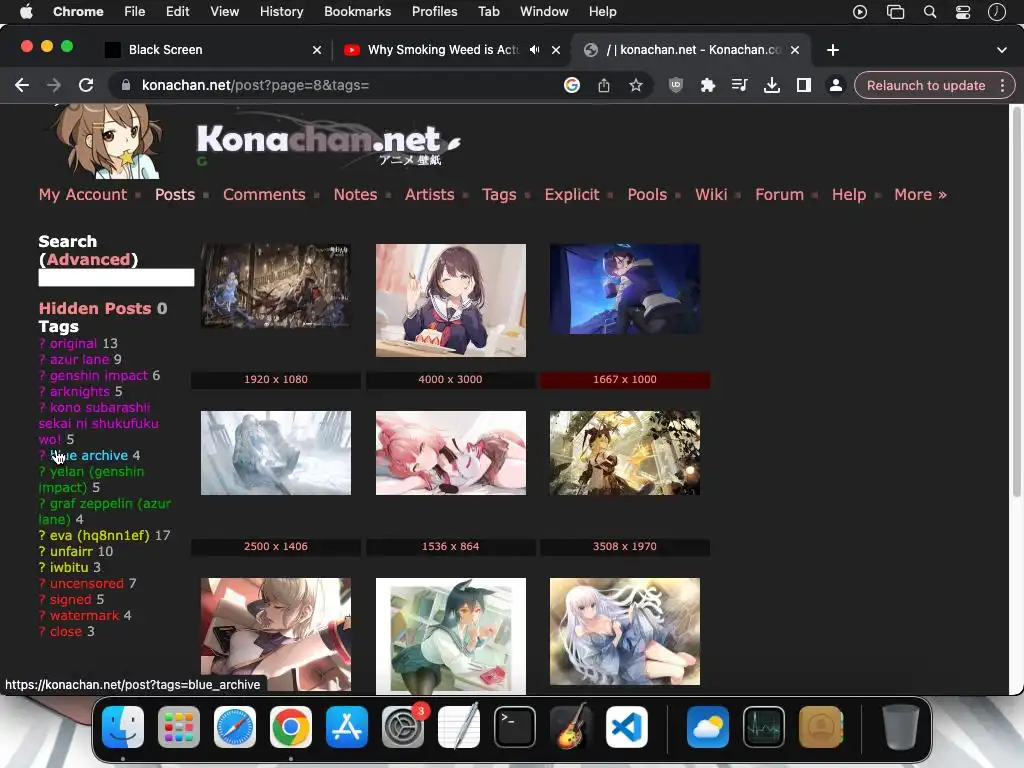
Task: Open a new tab with plus button
Action: tap(832, 50)
